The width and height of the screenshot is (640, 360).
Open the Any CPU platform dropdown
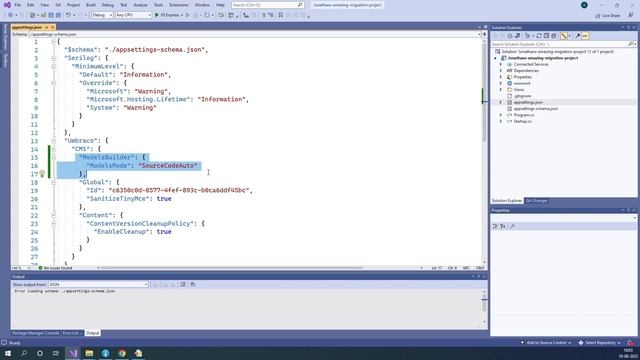(x=133, y=15)
